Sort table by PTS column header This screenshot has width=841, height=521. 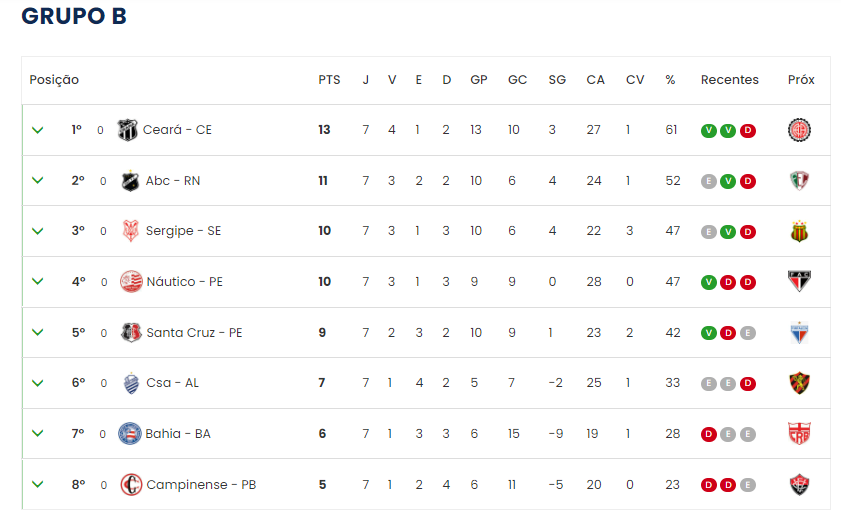329,80
